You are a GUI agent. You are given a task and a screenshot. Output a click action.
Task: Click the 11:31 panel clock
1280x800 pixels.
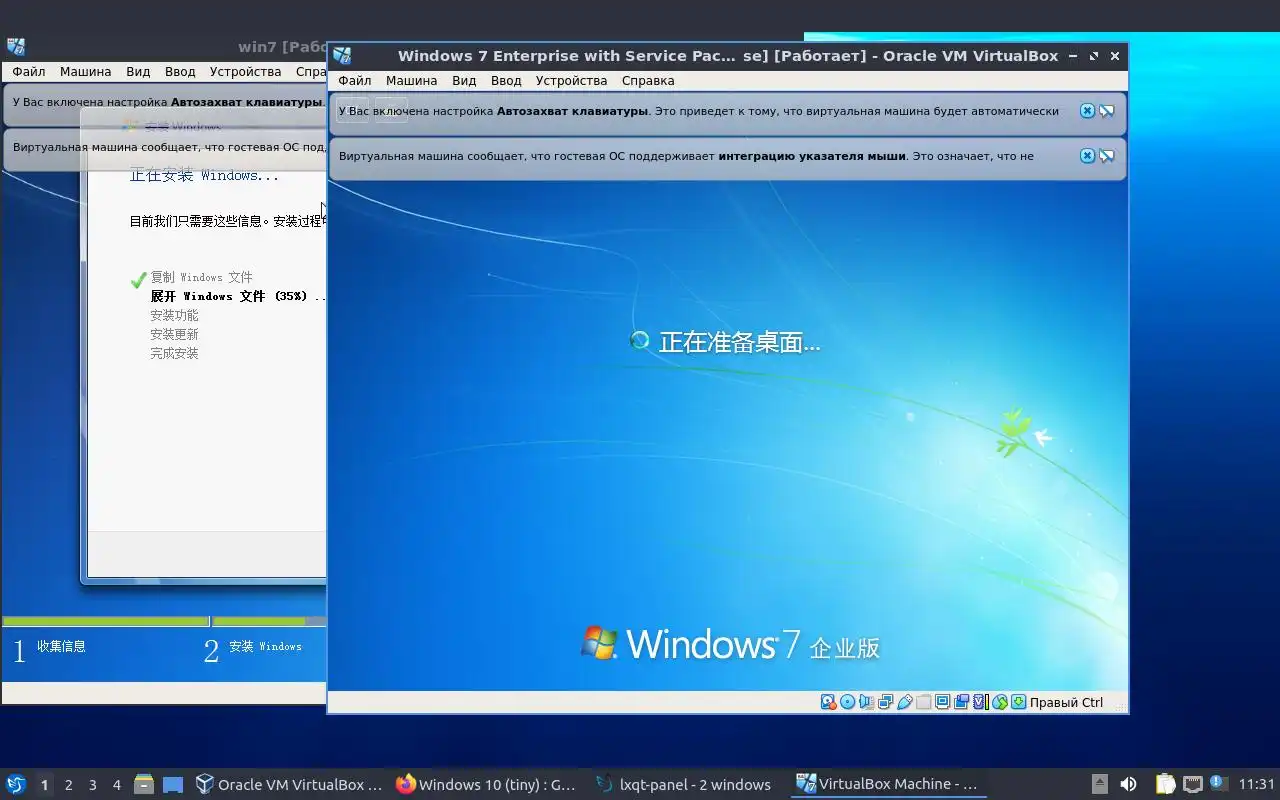tap(1256, 784)
